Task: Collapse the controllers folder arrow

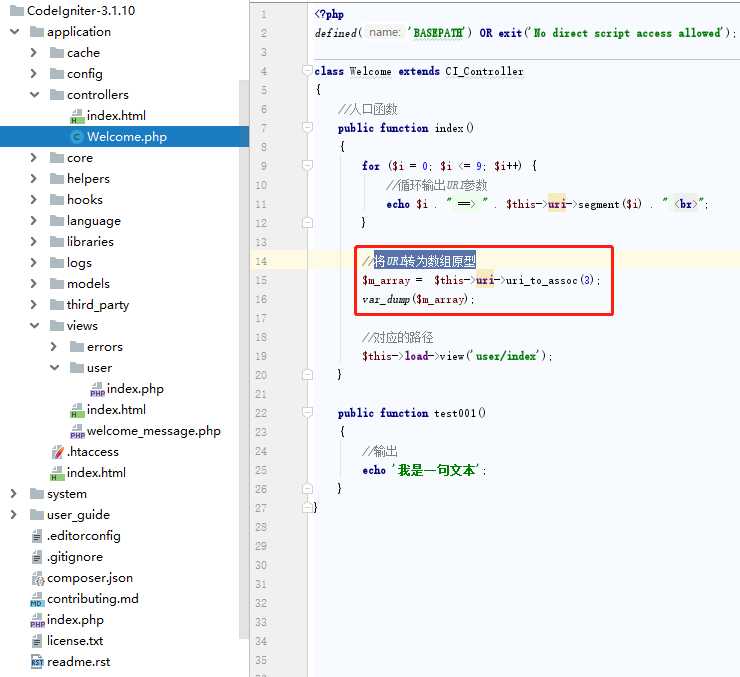Action: (x=34, y=94)
